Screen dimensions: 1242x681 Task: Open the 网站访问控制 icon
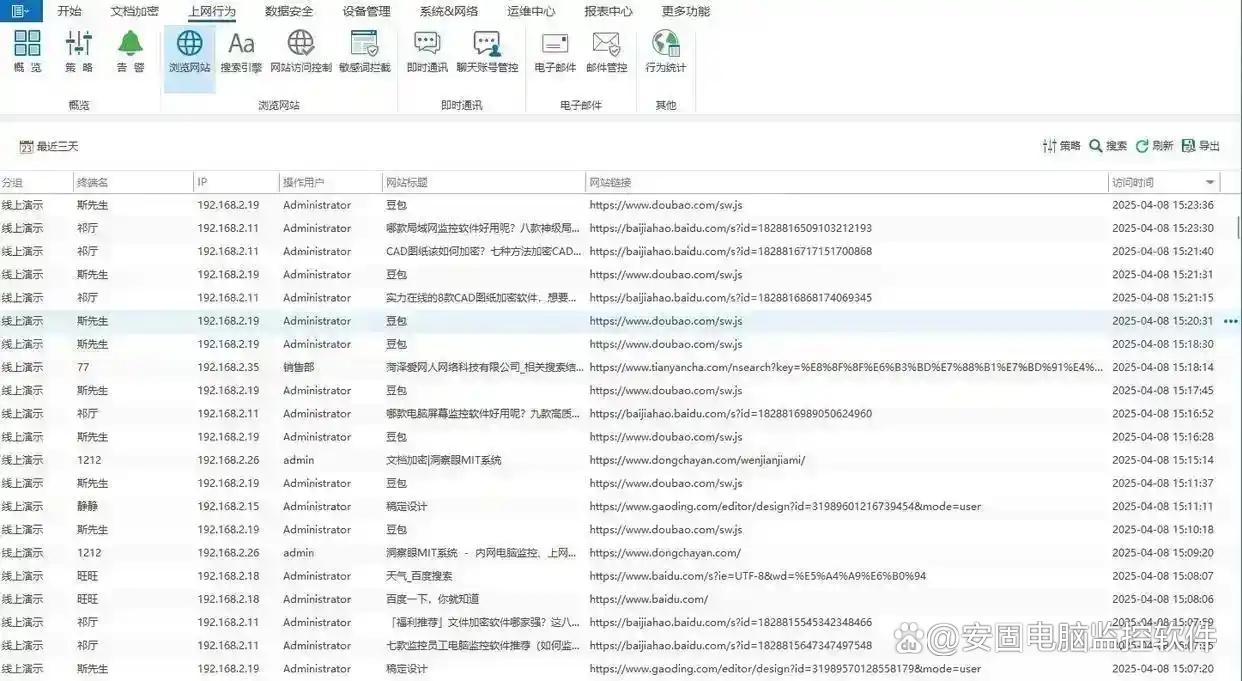[x=301, y=51]
